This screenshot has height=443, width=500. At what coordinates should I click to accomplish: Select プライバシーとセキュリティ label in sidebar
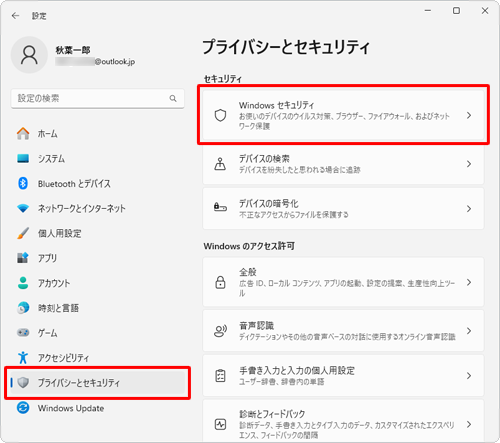pyautogui.click(x=78, y=383)
